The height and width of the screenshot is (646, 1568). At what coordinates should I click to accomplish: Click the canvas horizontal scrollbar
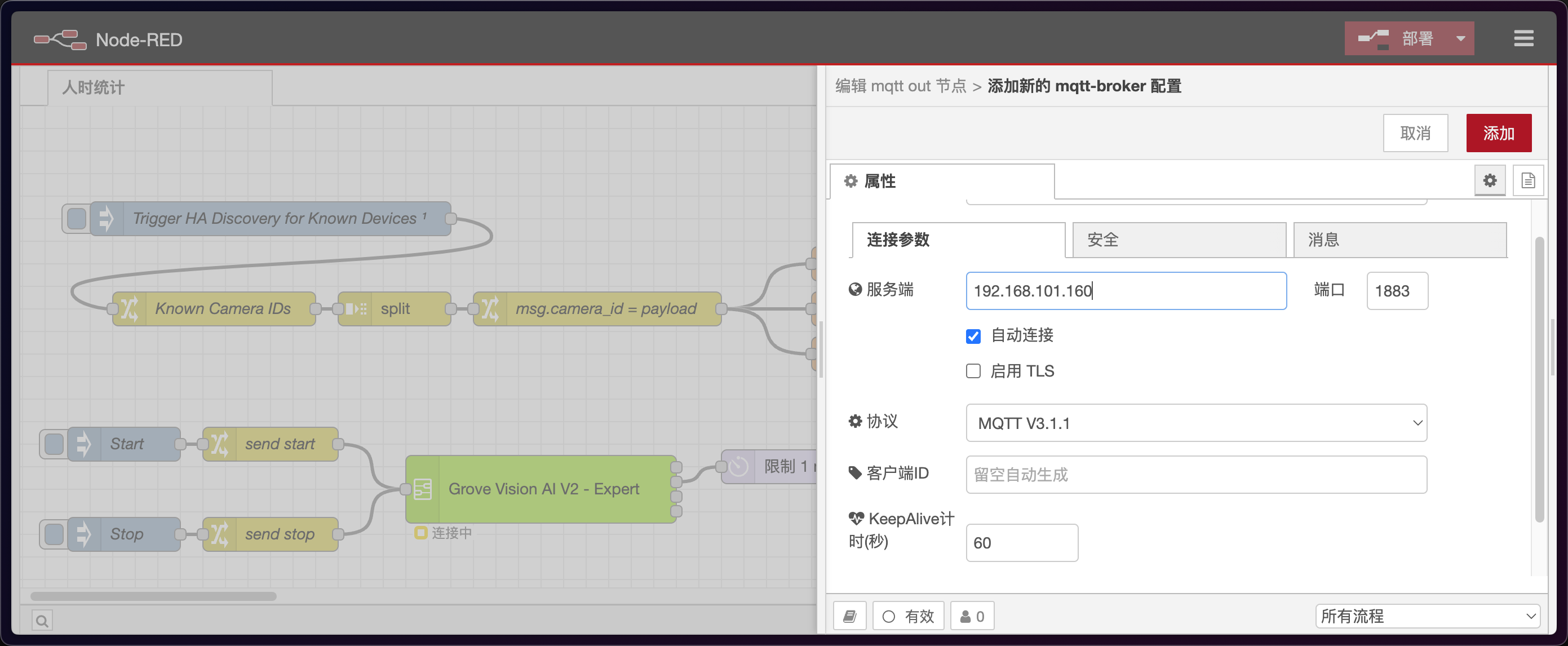click(153, 596)
